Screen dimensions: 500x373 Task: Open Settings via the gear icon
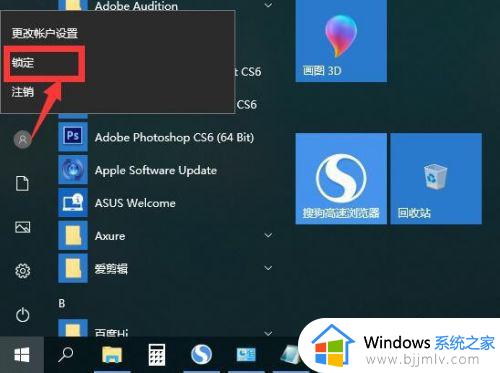pos(23,271)
